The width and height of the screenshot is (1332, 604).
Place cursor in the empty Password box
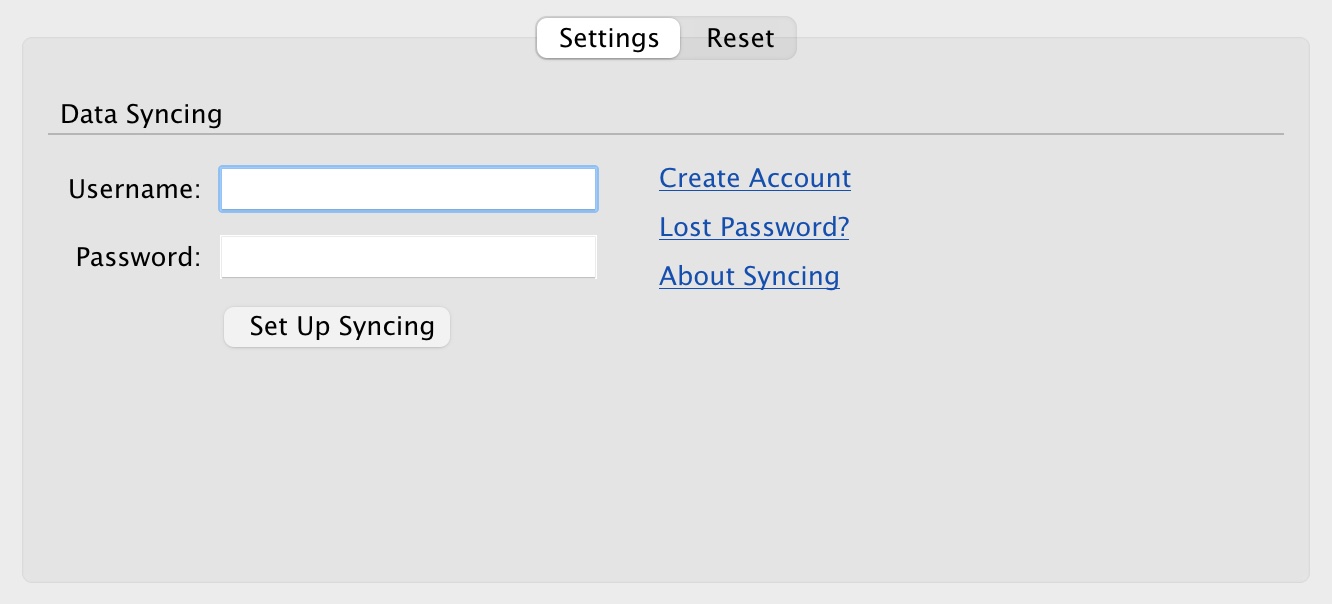coord(408,257)
